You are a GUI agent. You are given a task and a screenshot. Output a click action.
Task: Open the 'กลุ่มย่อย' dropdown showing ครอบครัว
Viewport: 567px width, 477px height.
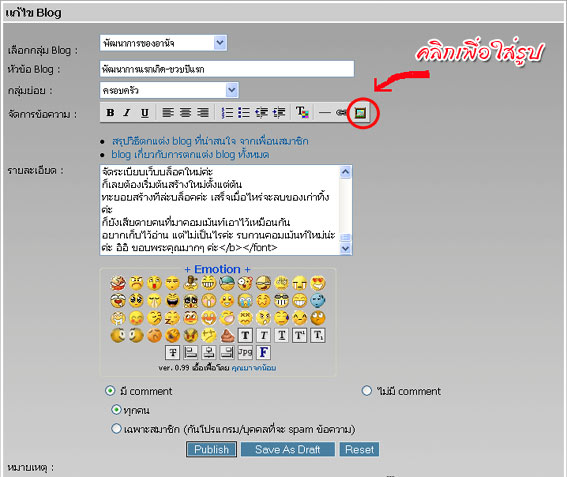169,90
